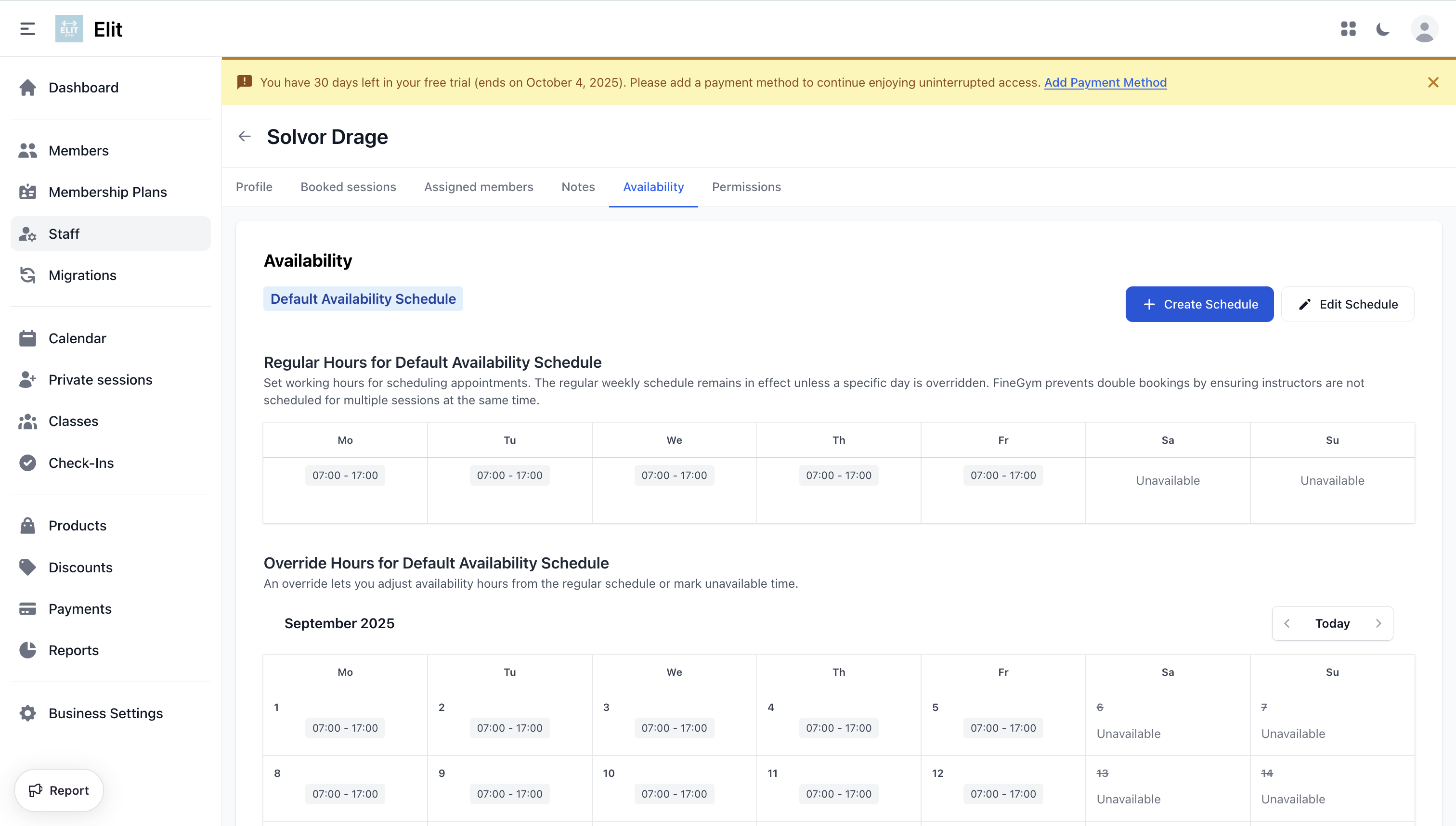
Task: Select the Availability tab
Action: click(654, 187)
